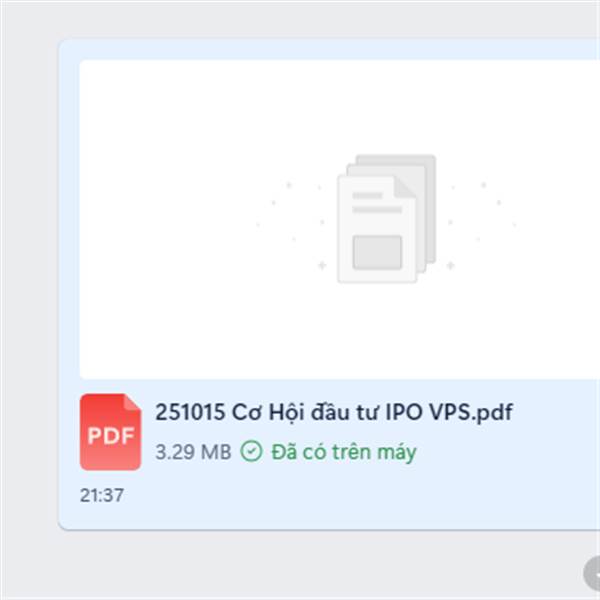Open the white PDF preview thumbnail
The height and width of the screenshot is (600, 600).
(x=339, y=219)
